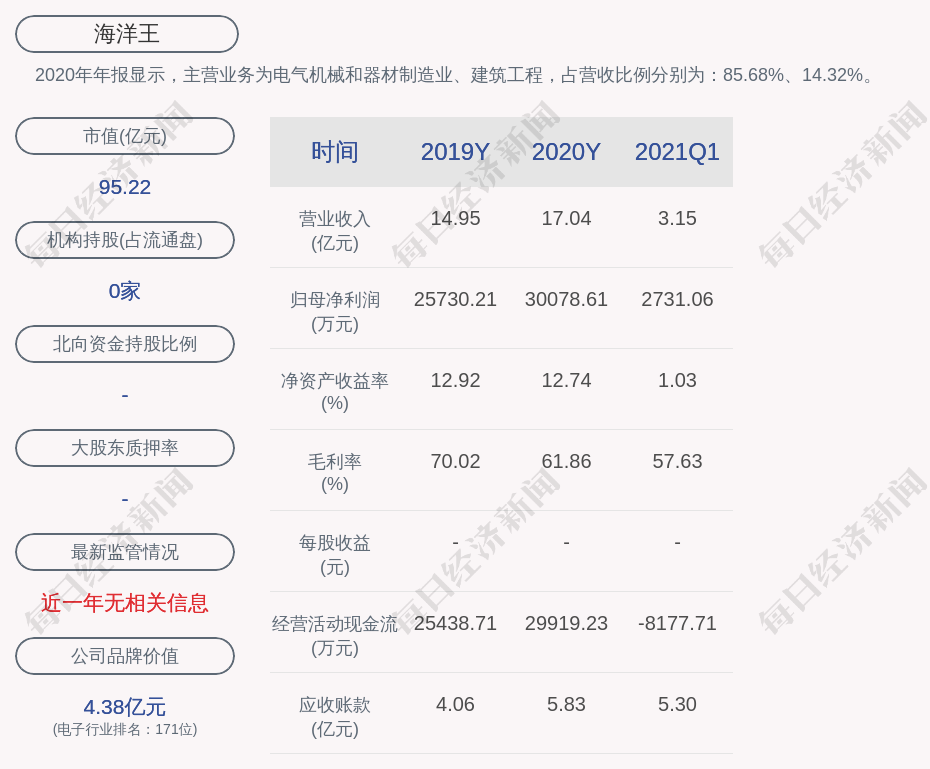Click revenue value 3.15
Image resolution: width=930 pixels, height=769 pixels.
point(677,218)
